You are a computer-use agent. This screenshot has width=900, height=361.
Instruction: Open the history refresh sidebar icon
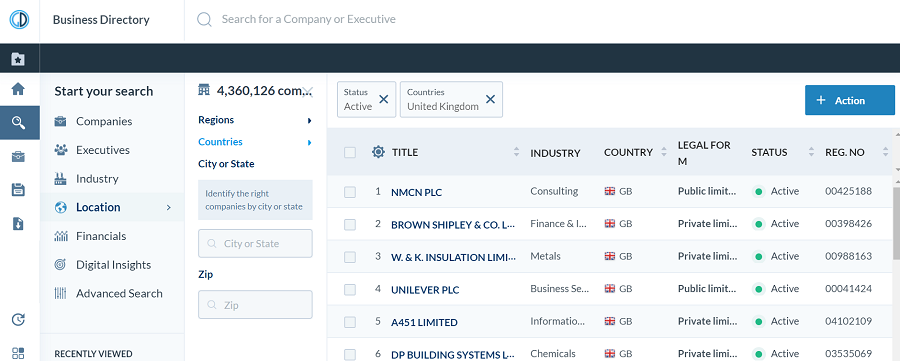point(18,320)
